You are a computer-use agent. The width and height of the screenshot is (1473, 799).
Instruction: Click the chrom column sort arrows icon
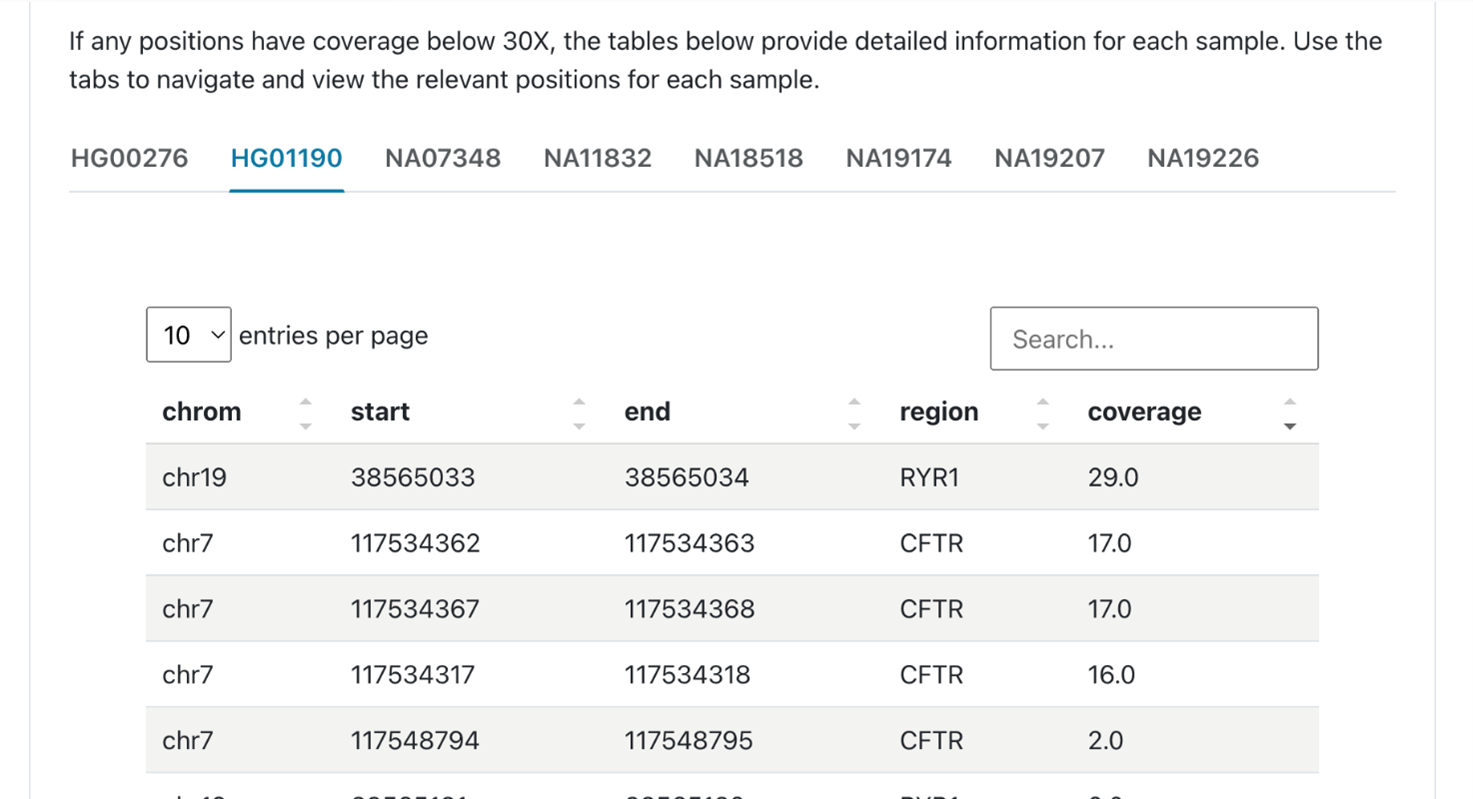point(306,413)
